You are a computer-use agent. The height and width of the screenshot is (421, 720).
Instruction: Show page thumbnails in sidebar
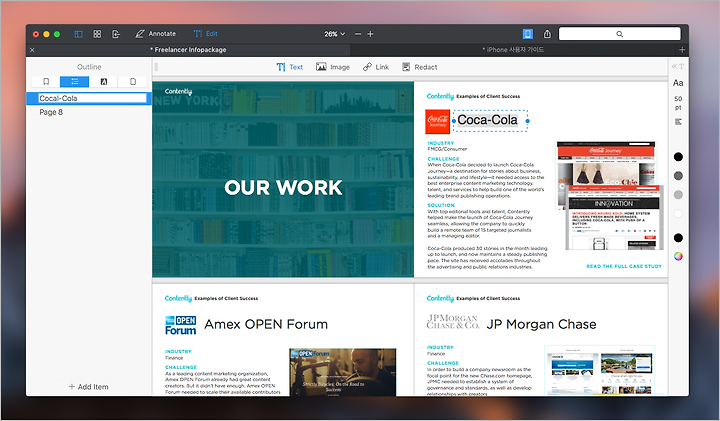pos(132,82)
